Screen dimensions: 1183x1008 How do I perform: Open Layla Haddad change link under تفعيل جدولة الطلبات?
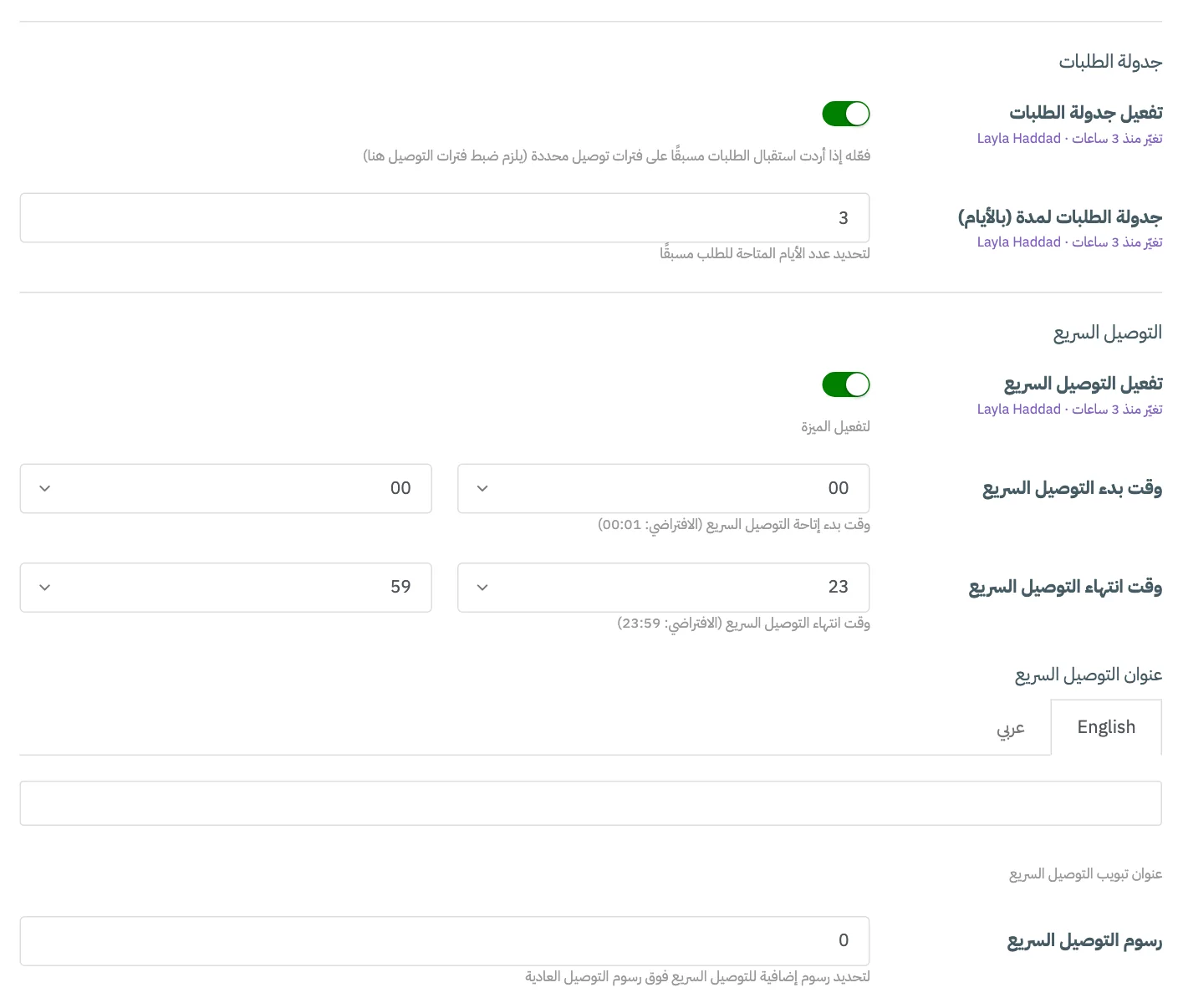(1069, 139)
